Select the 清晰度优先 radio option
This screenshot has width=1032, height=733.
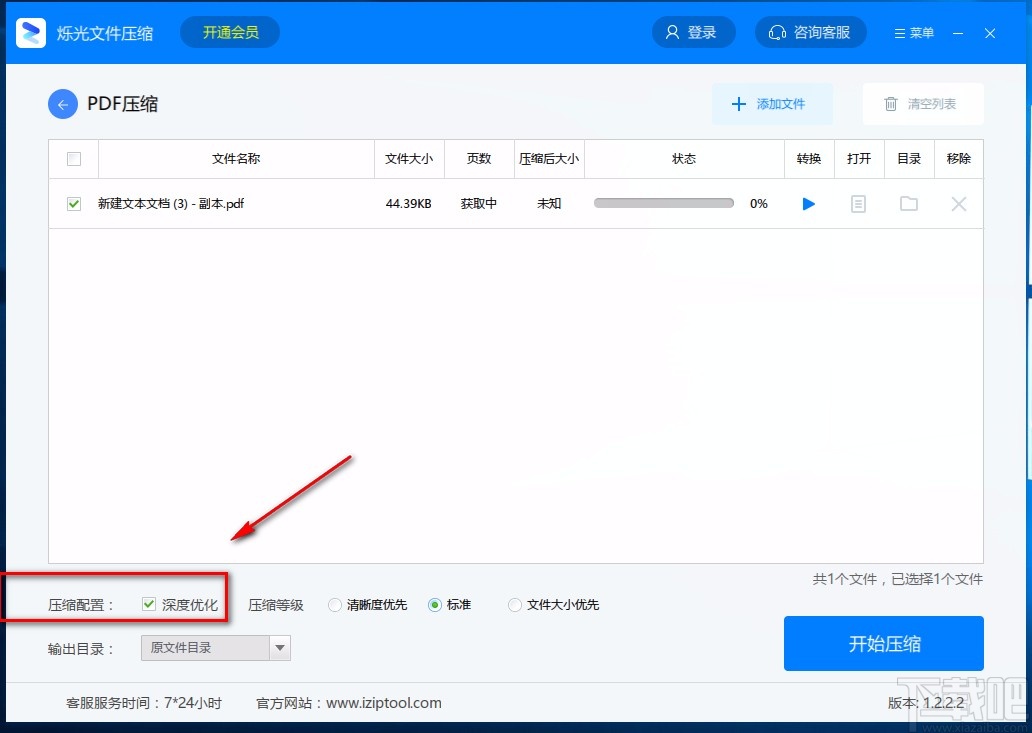(334, 605)
